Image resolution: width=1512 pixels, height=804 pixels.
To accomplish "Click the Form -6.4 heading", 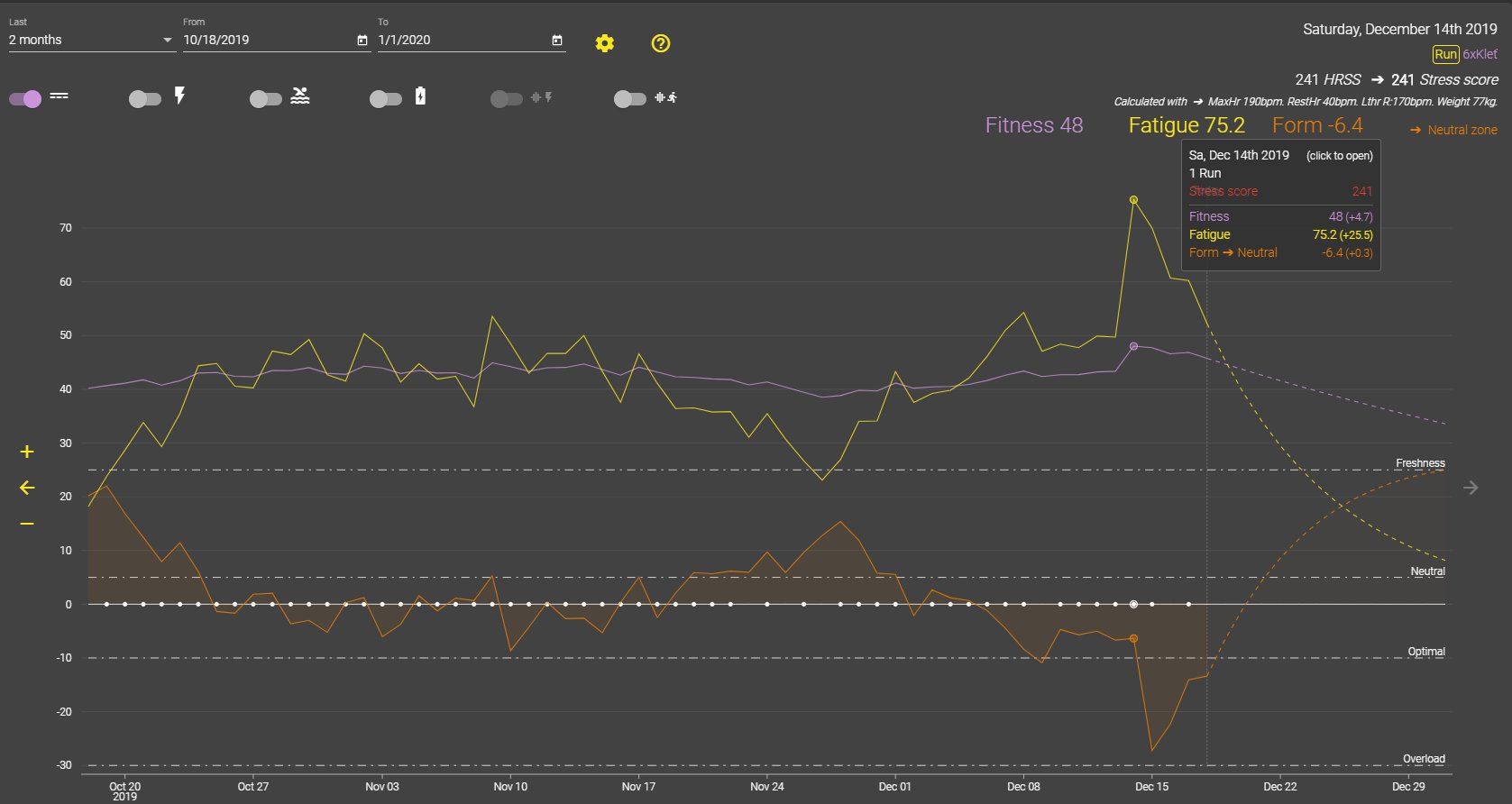I will pos(1317,125).
